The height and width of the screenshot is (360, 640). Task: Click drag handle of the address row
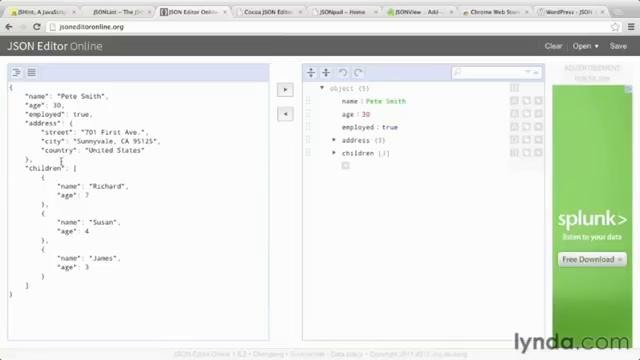coord(308,140)
